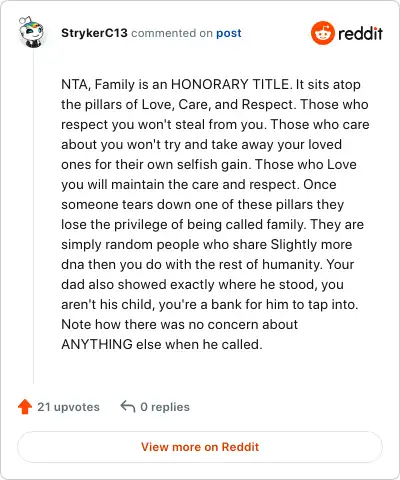The width and height of the screenshot is (400, 480).
Task: Click the words "HONORARY TITLE" in the comment
Action: [230, 84]
